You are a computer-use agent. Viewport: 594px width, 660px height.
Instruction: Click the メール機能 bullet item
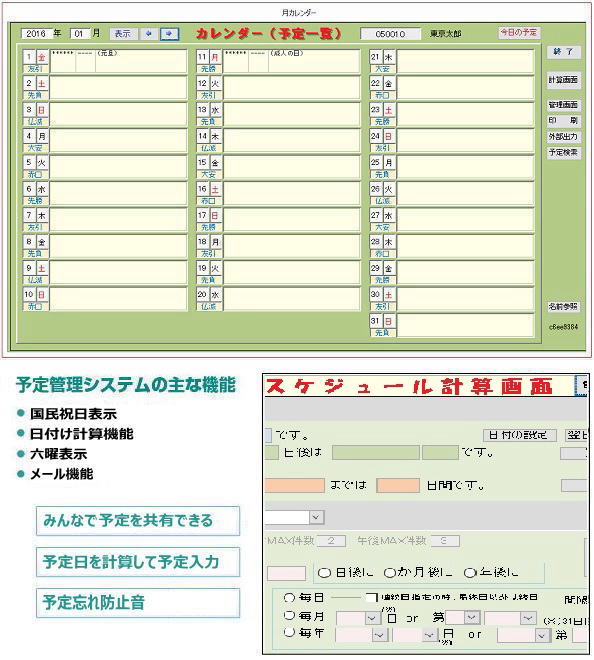coord(61,474)
